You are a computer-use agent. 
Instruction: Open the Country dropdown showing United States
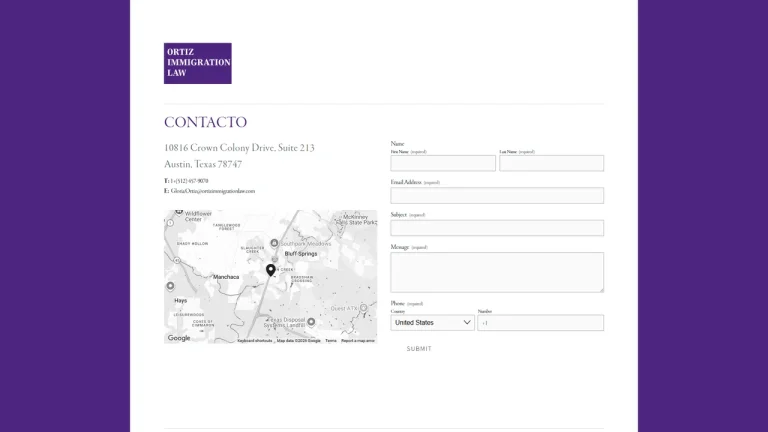click(432, 323)
